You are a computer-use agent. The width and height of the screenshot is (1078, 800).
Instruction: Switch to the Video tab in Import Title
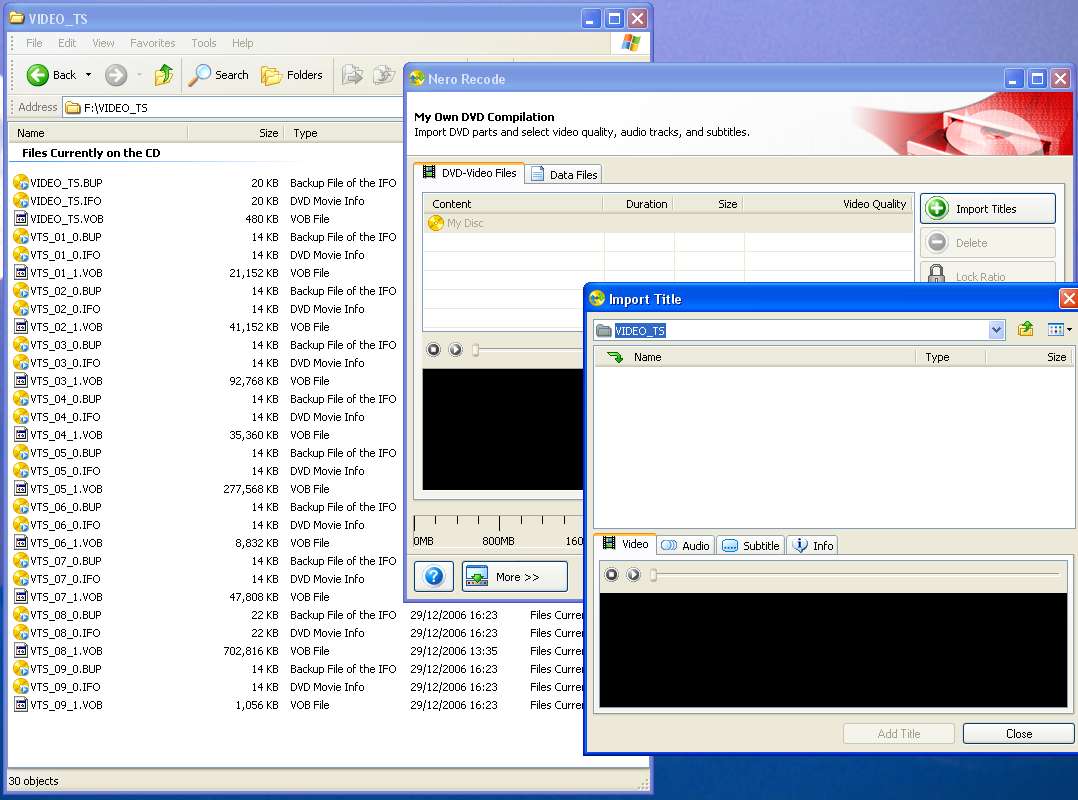(626, 544)
